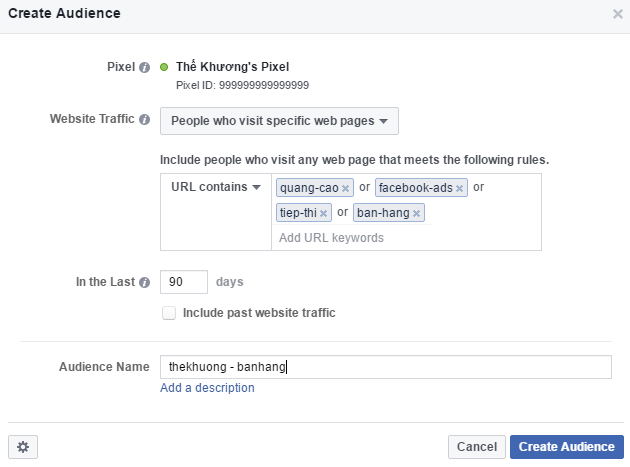Click the info icon next to Pixel
Screen dimensions: 630x467
(144, 67)
